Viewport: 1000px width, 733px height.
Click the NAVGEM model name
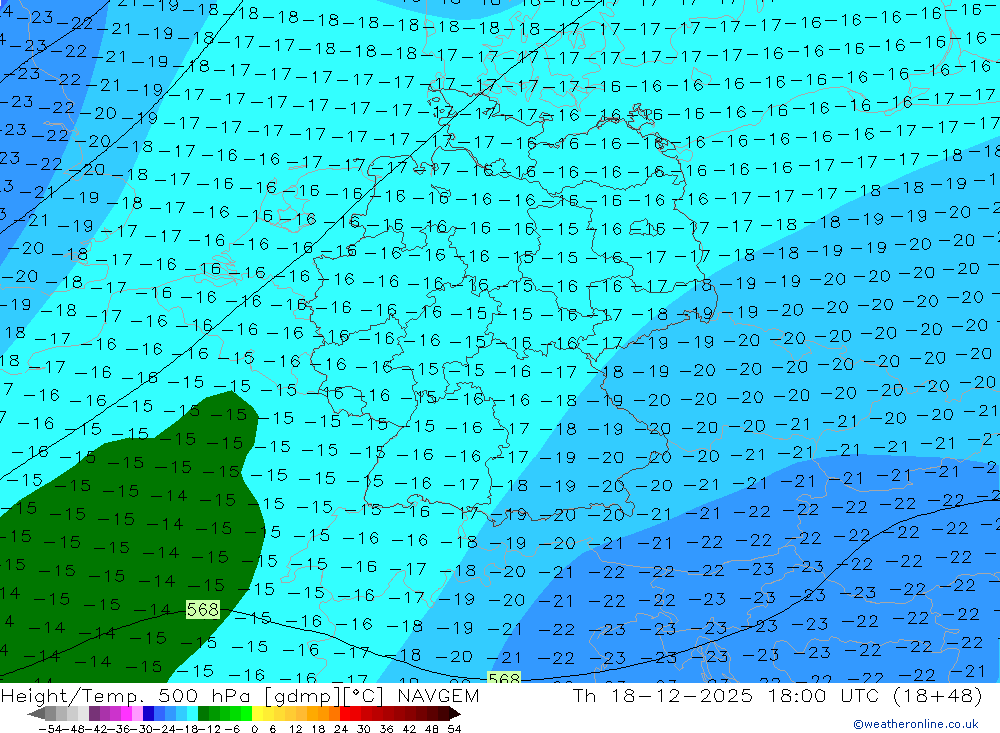(x=438, y=695)
